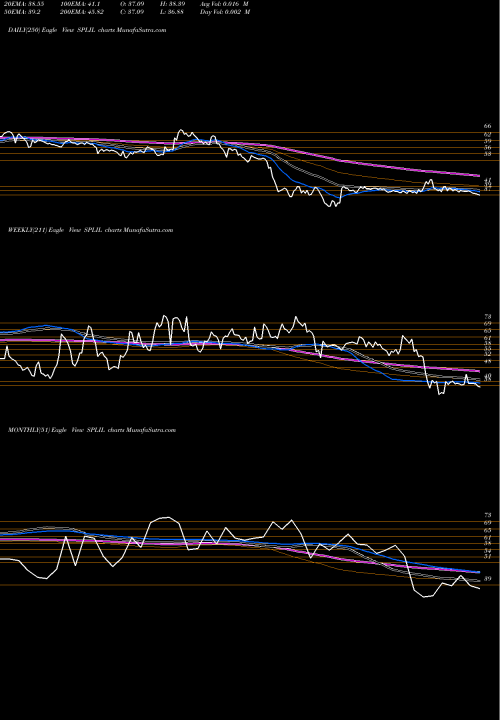Click the low price 'L:' readout

coord(172,12)
